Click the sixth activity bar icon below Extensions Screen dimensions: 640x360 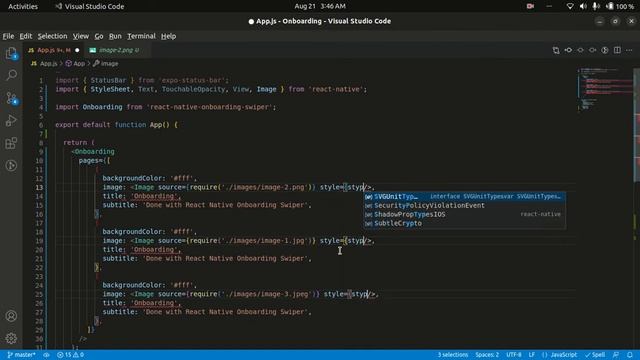11,165
